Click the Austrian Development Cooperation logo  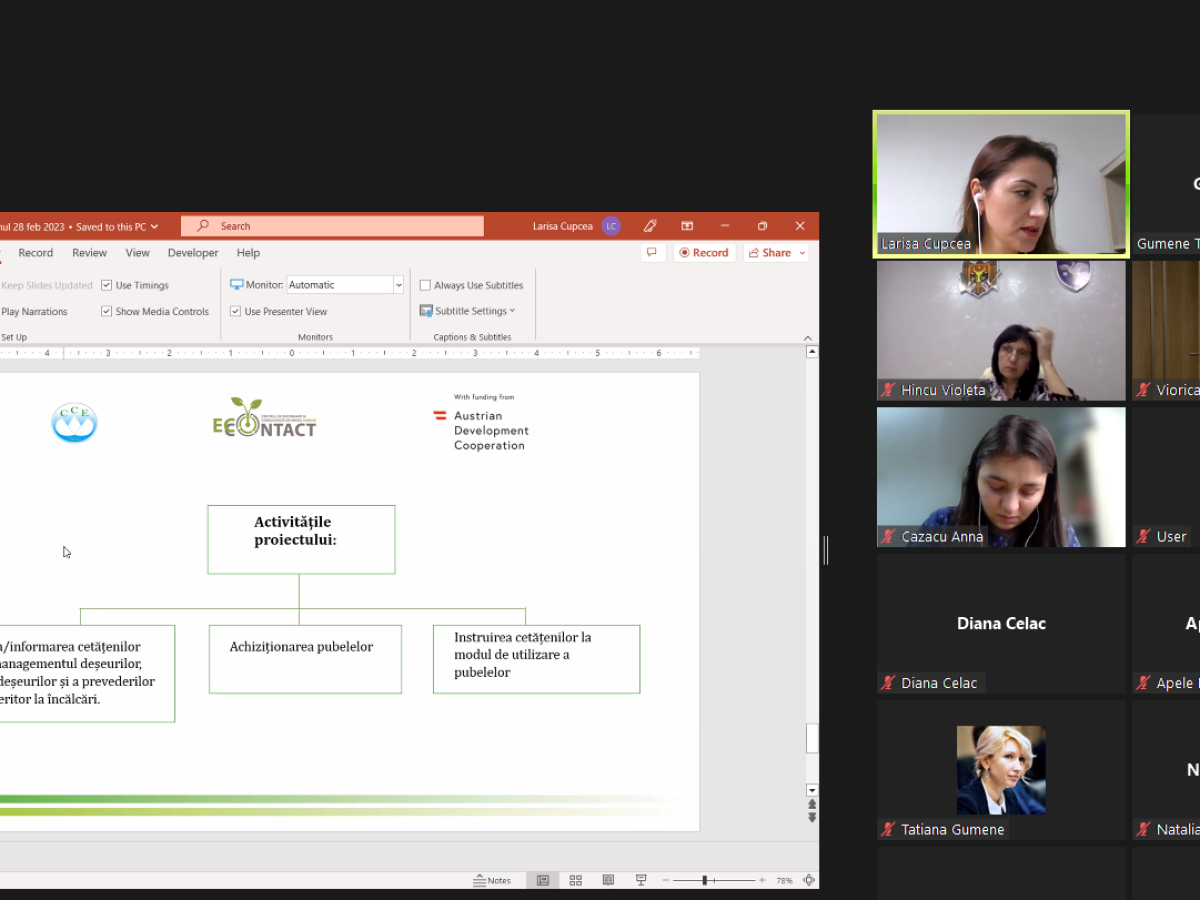tap(482, 423)
